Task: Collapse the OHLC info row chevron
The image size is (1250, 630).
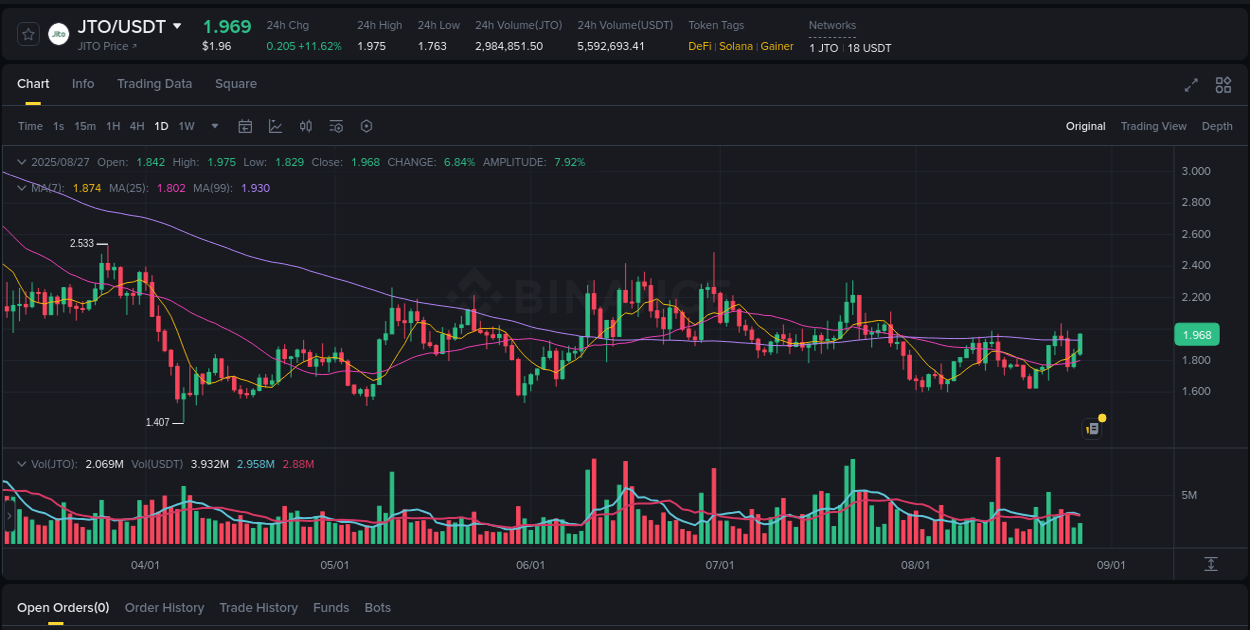Action: coord(21,161)
